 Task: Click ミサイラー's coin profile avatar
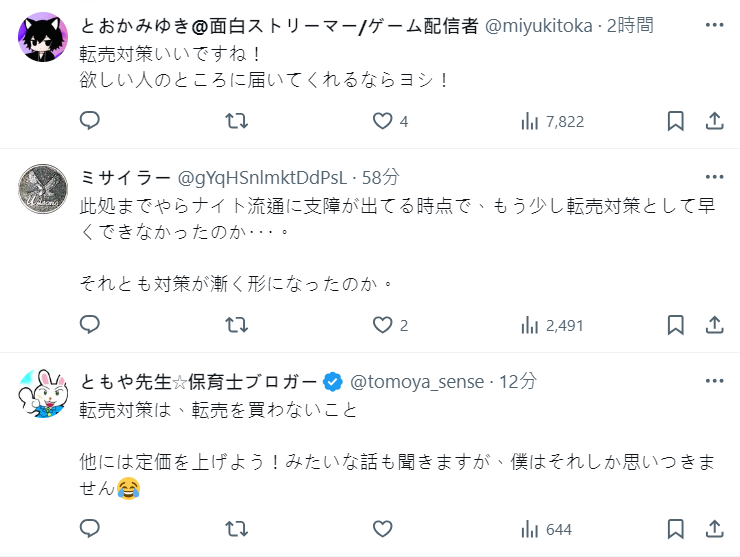[x=45, y=187]
